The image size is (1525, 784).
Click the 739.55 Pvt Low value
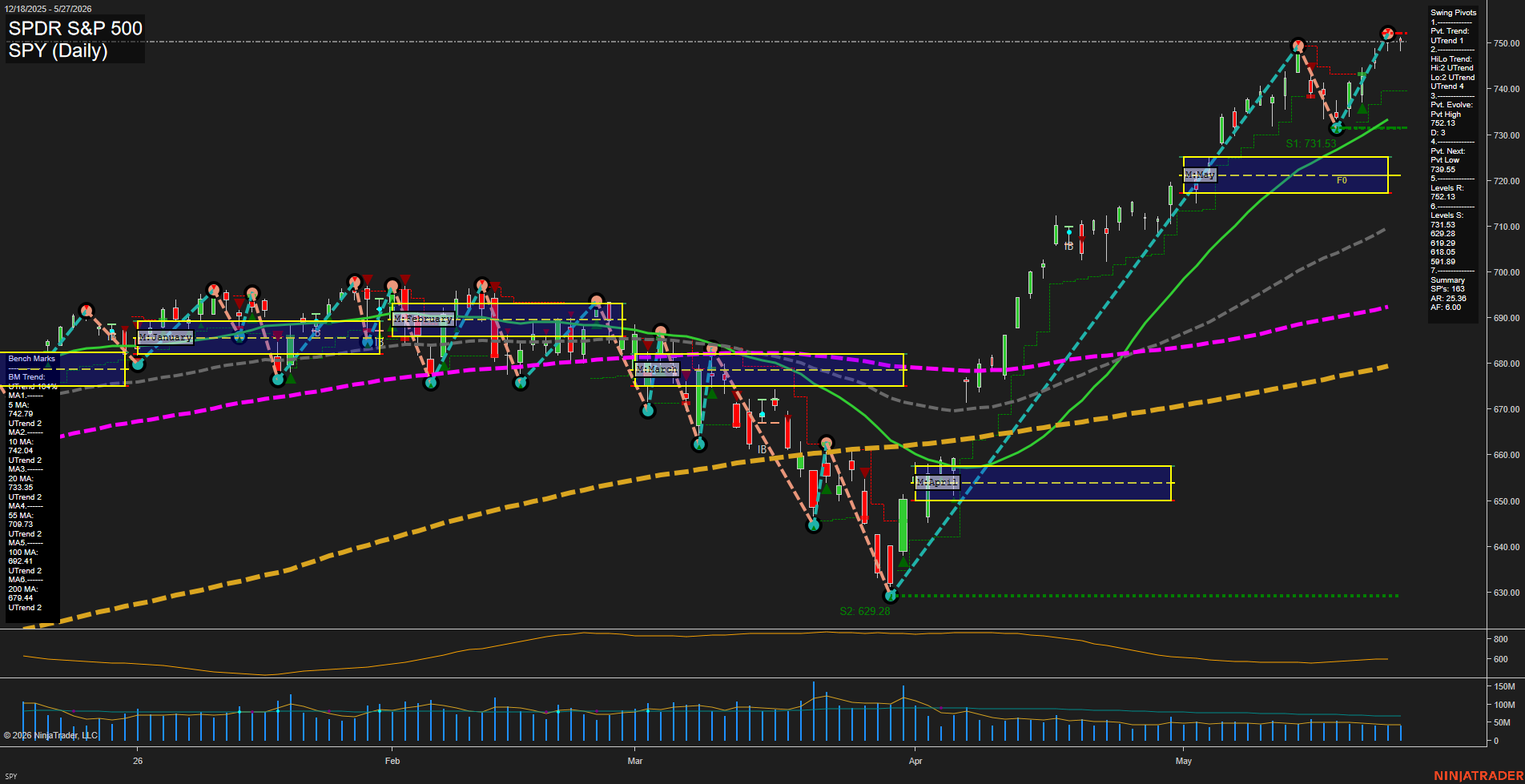click(x=1443, y=170)
